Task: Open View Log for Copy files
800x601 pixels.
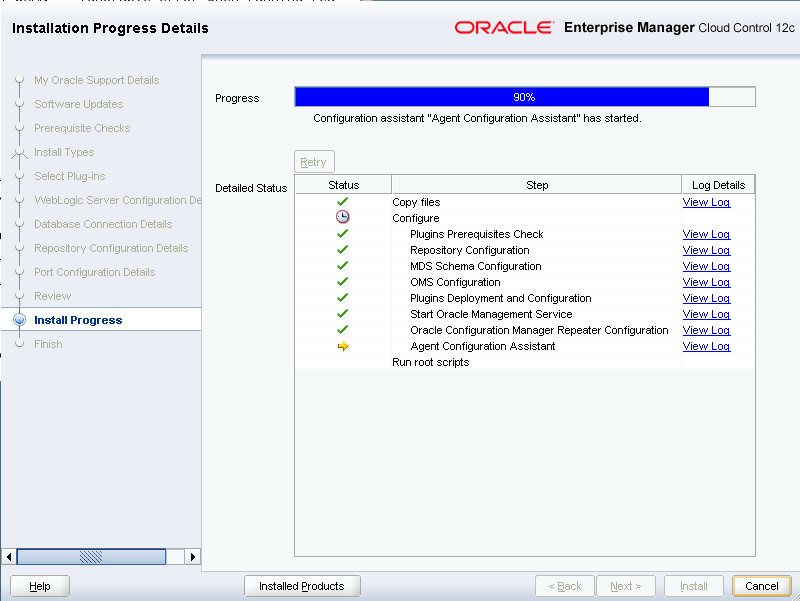Action: (x=706, y=202)
